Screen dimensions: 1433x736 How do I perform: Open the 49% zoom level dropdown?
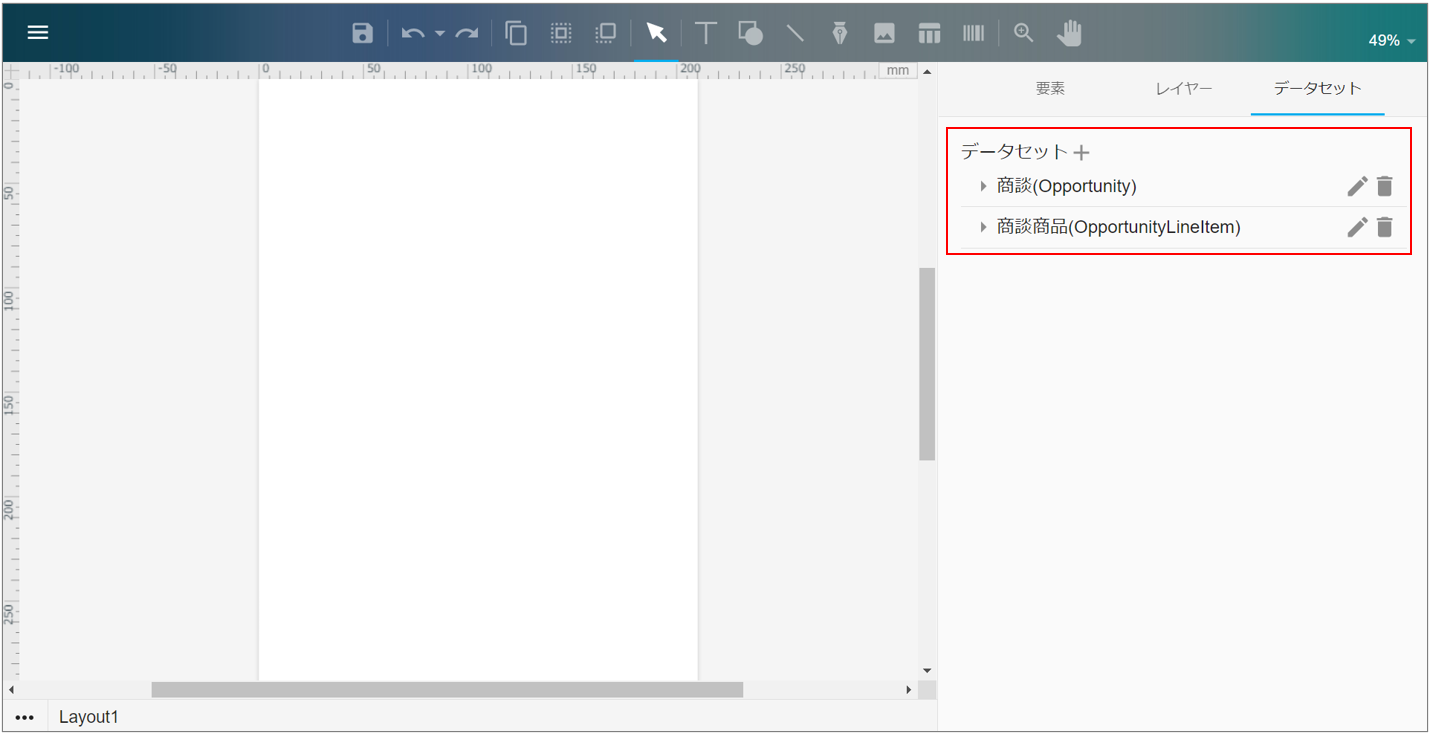point(1391,41)
